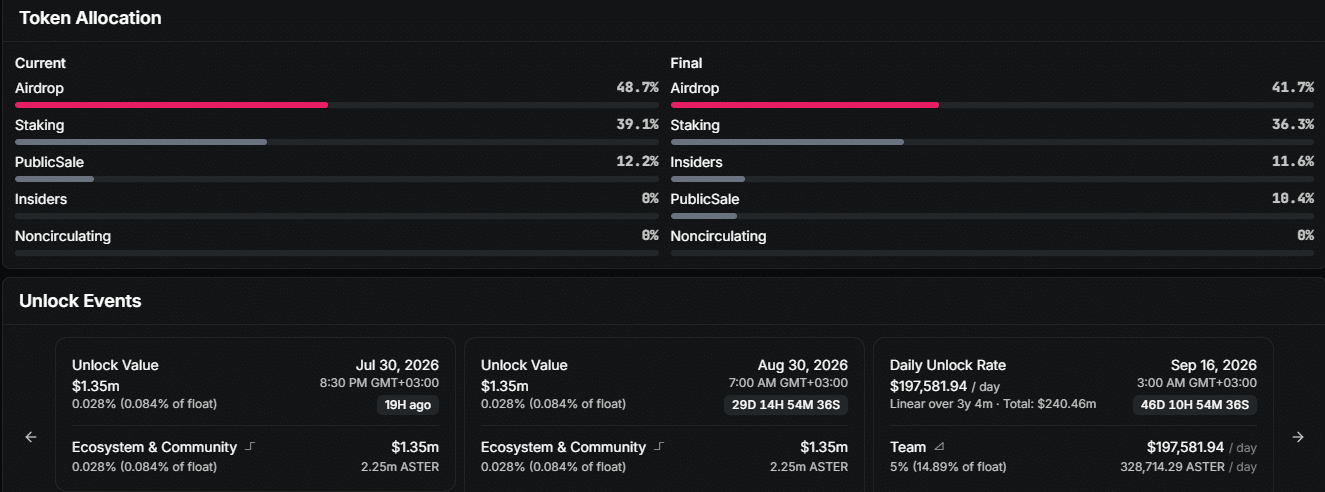Click step icon beside second Ecosystem & Community

[659, 447]
